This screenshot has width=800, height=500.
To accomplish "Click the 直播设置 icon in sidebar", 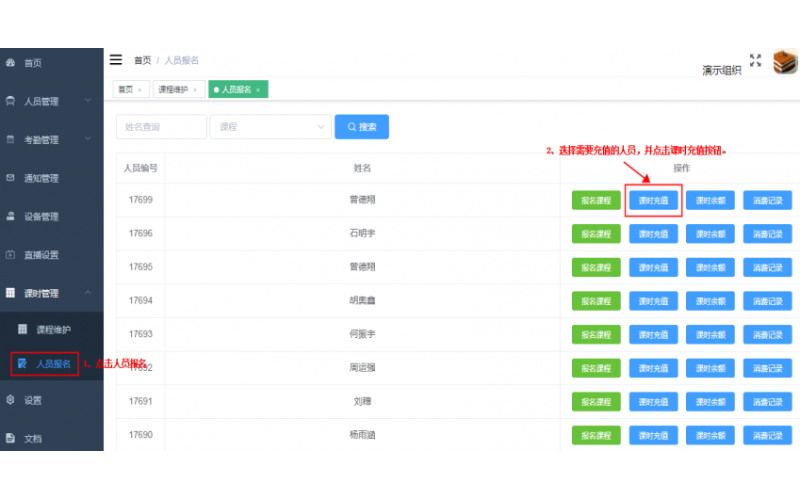I will tap(10, 255).
